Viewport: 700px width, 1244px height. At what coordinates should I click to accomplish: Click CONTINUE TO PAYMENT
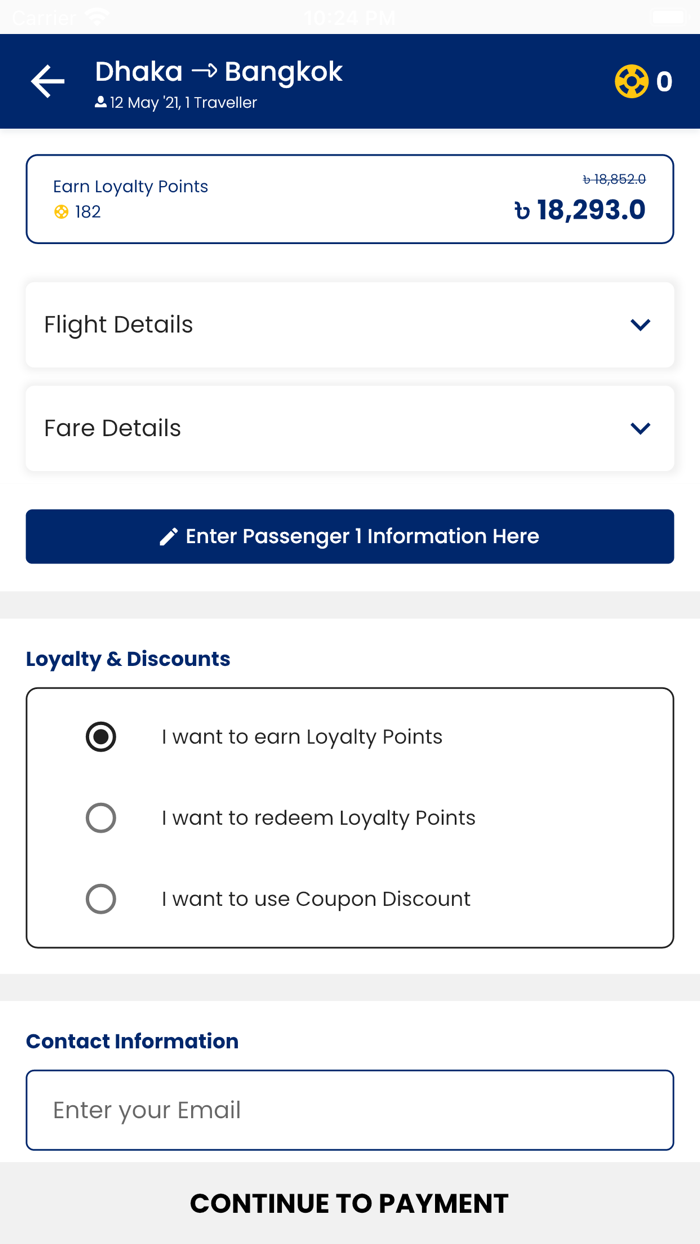[x=350, y=1203]
